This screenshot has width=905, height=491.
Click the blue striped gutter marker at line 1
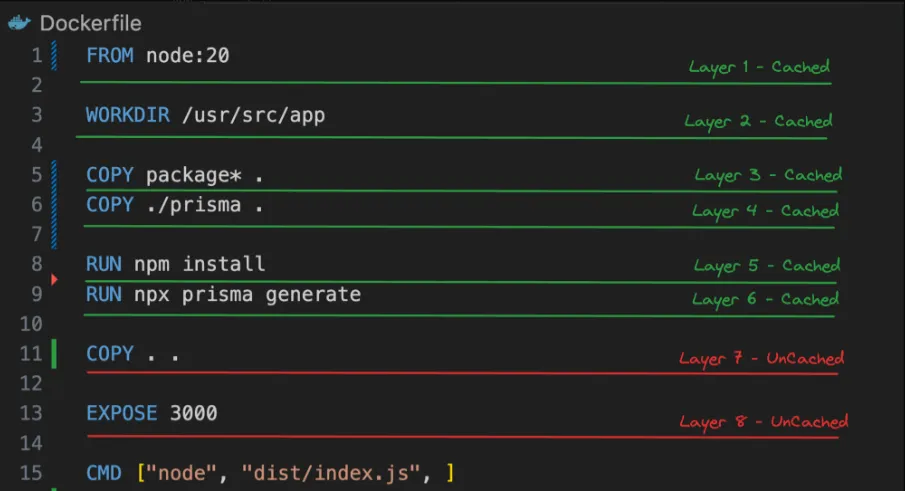(x=53, y=56)
